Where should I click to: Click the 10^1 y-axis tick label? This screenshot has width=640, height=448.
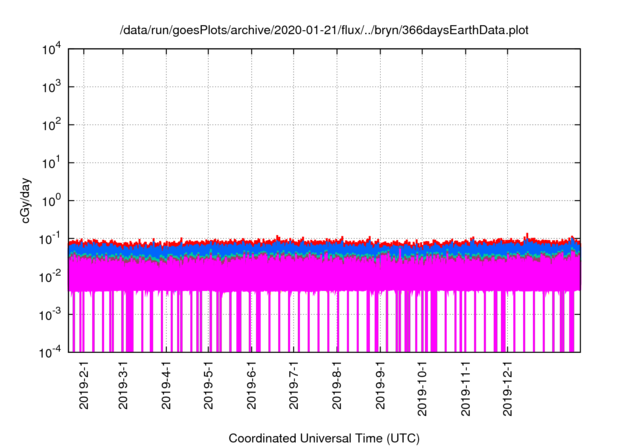tap(52, 162)
